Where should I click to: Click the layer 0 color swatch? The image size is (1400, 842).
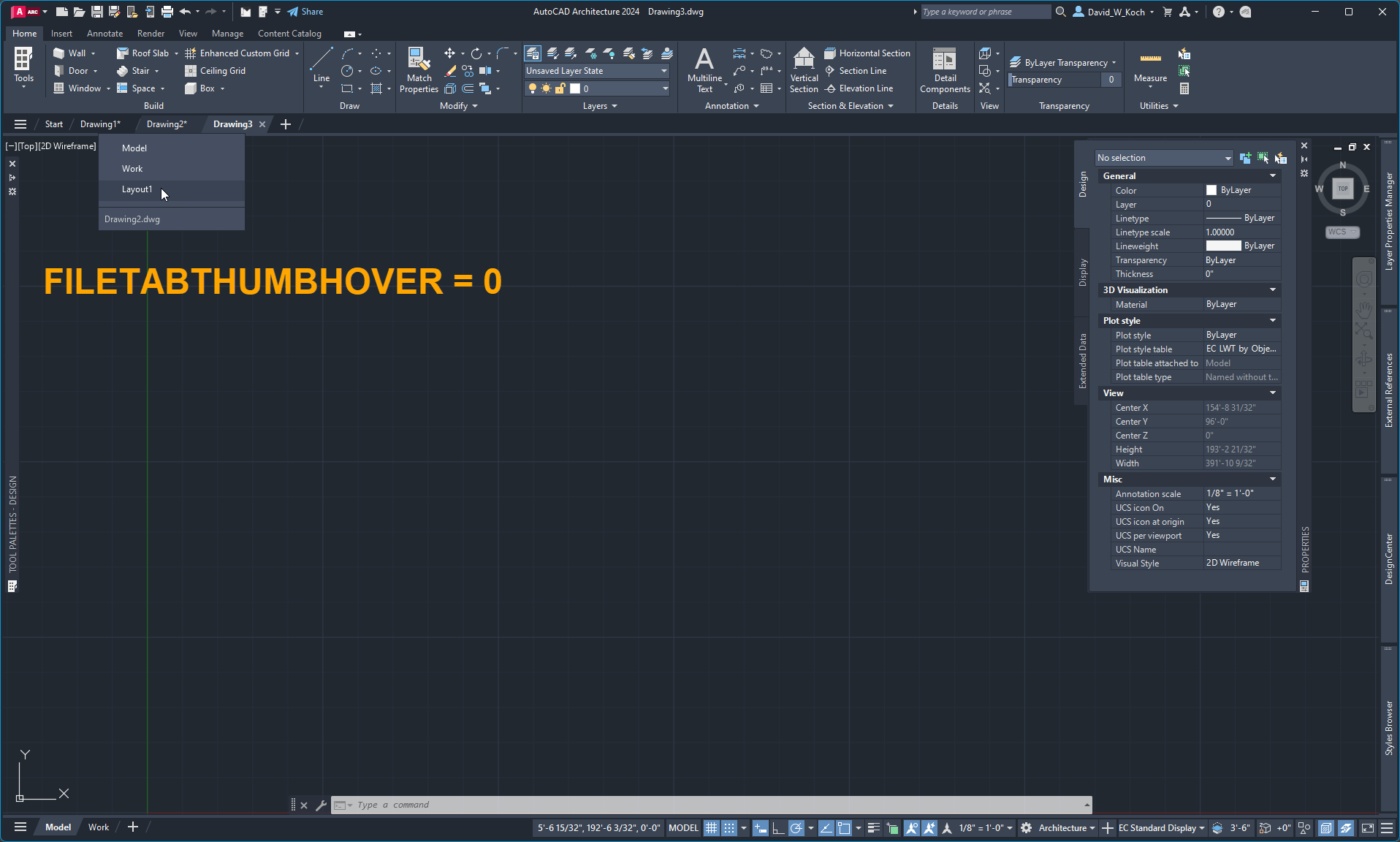click(x=574, y=88)
